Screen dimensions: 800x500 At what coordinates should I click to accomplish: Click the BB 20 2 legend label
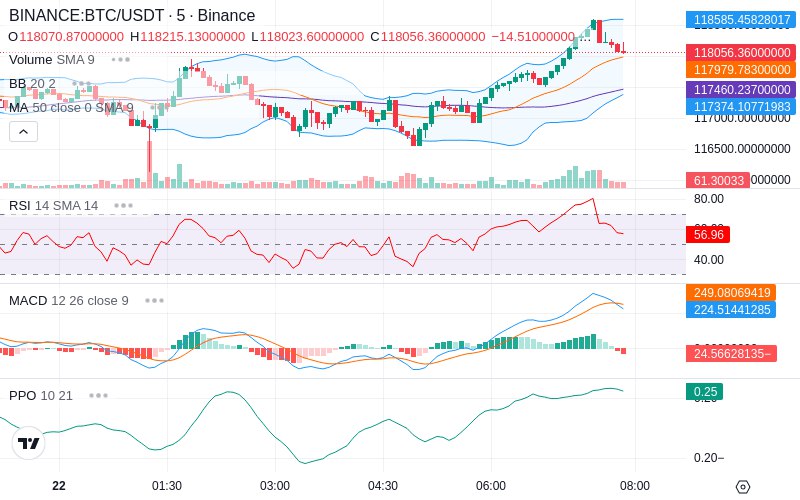[32, 84]
